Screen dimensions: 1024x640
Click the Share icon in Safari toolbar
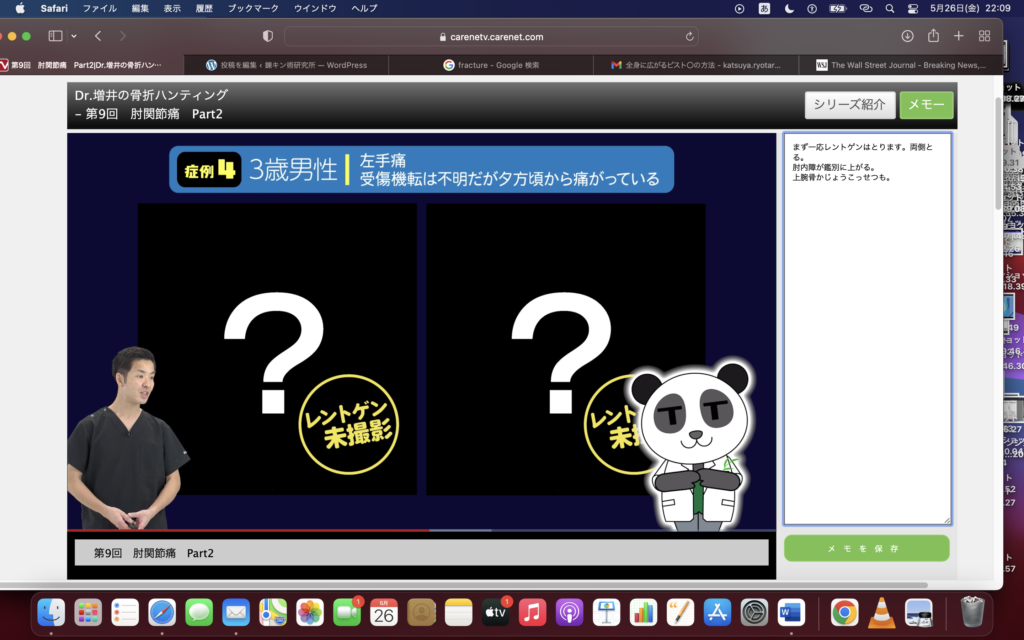pos(933,36)
